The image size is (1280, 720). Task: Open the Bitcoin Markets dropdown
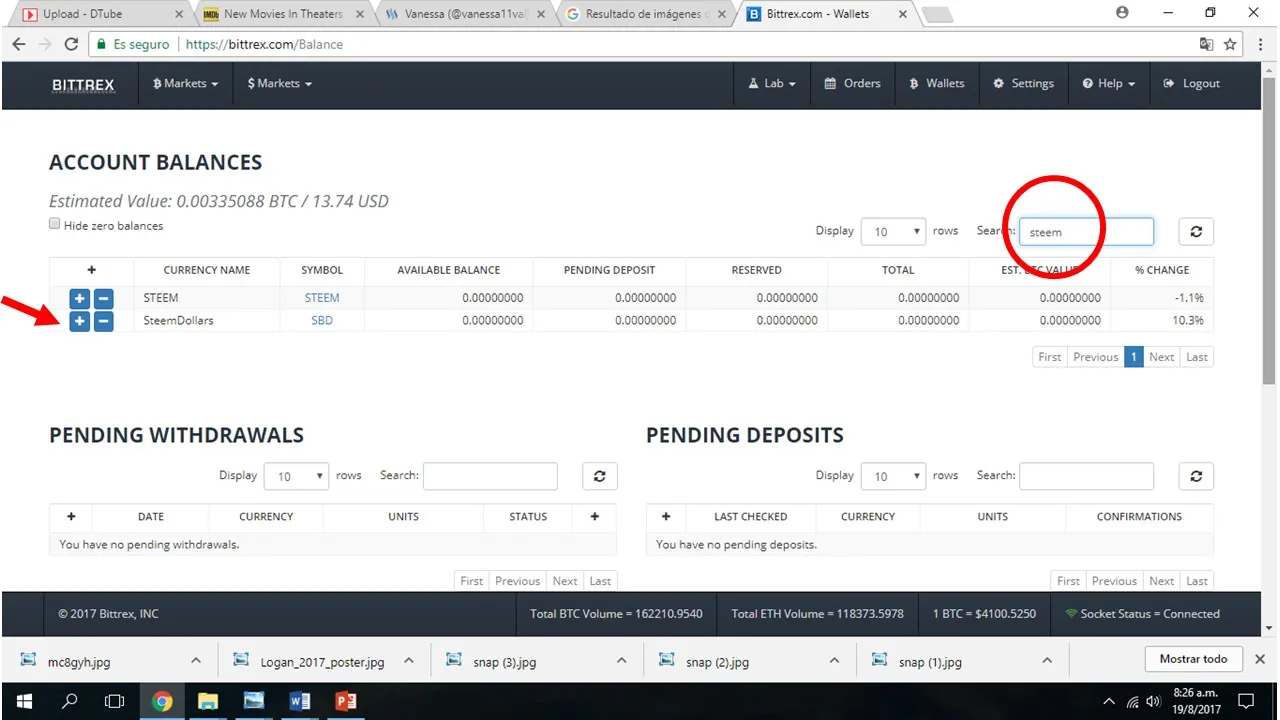coord(185,84)
